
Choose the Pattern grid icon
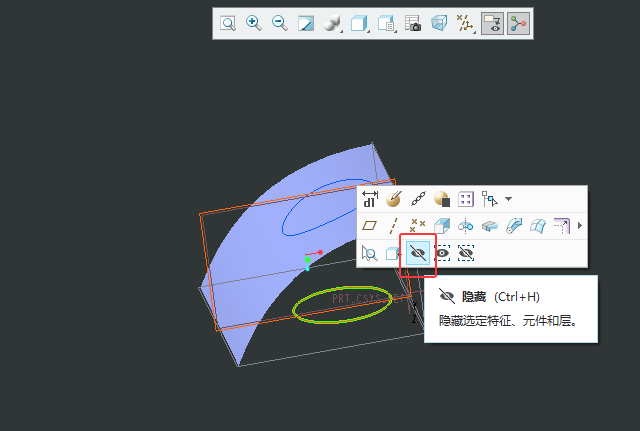pos(466,199)
